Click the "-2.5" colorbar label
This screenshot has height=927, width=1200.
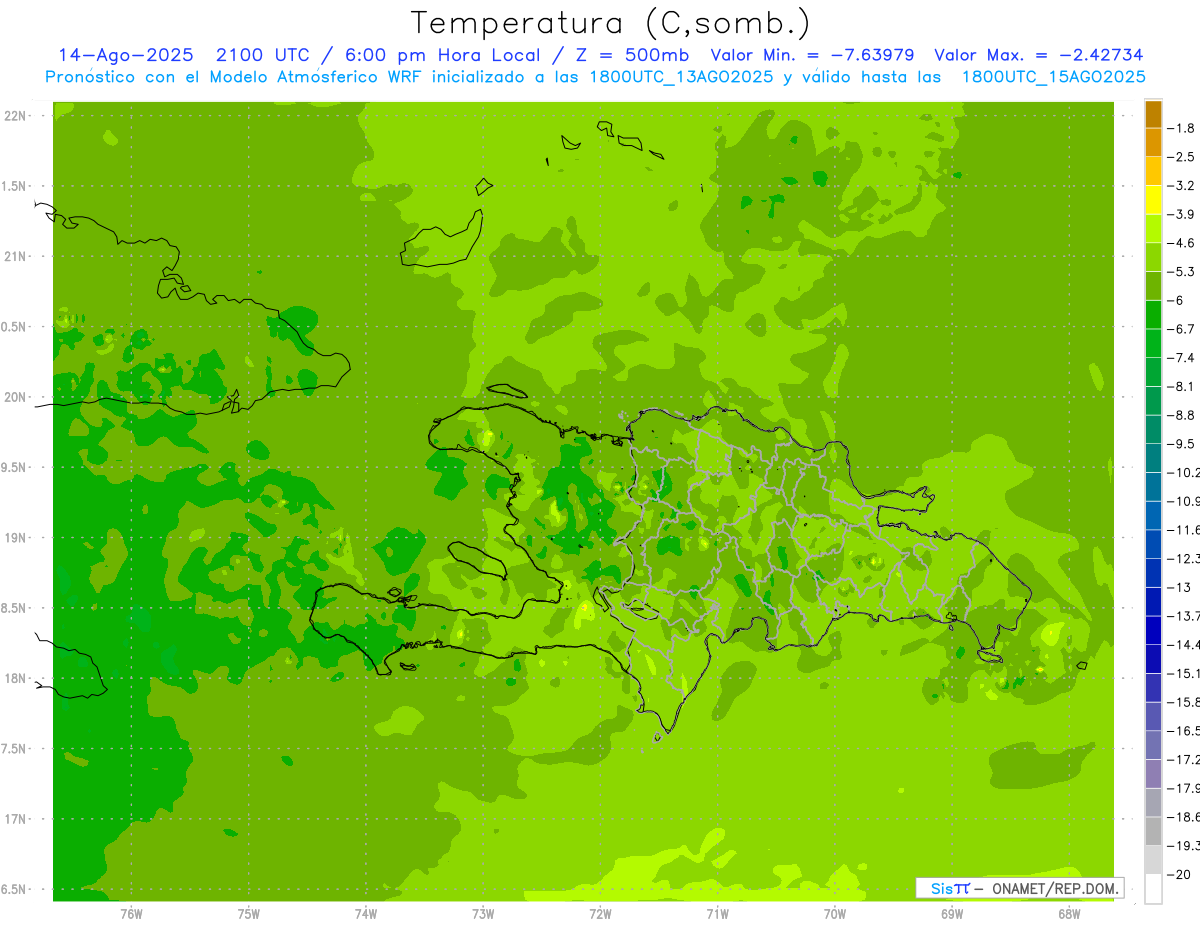point(1182,157)
